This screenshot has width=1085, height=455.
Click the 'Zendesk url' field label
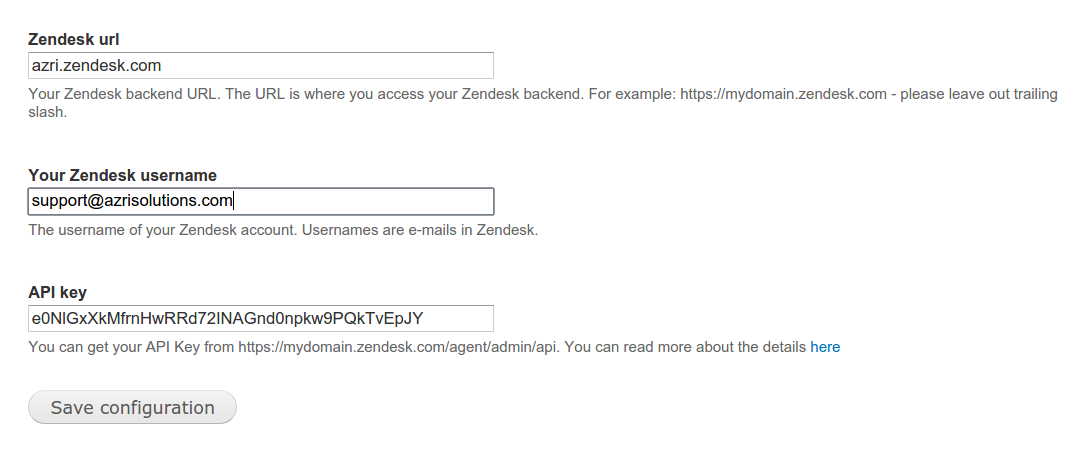(x=73, y=39)
